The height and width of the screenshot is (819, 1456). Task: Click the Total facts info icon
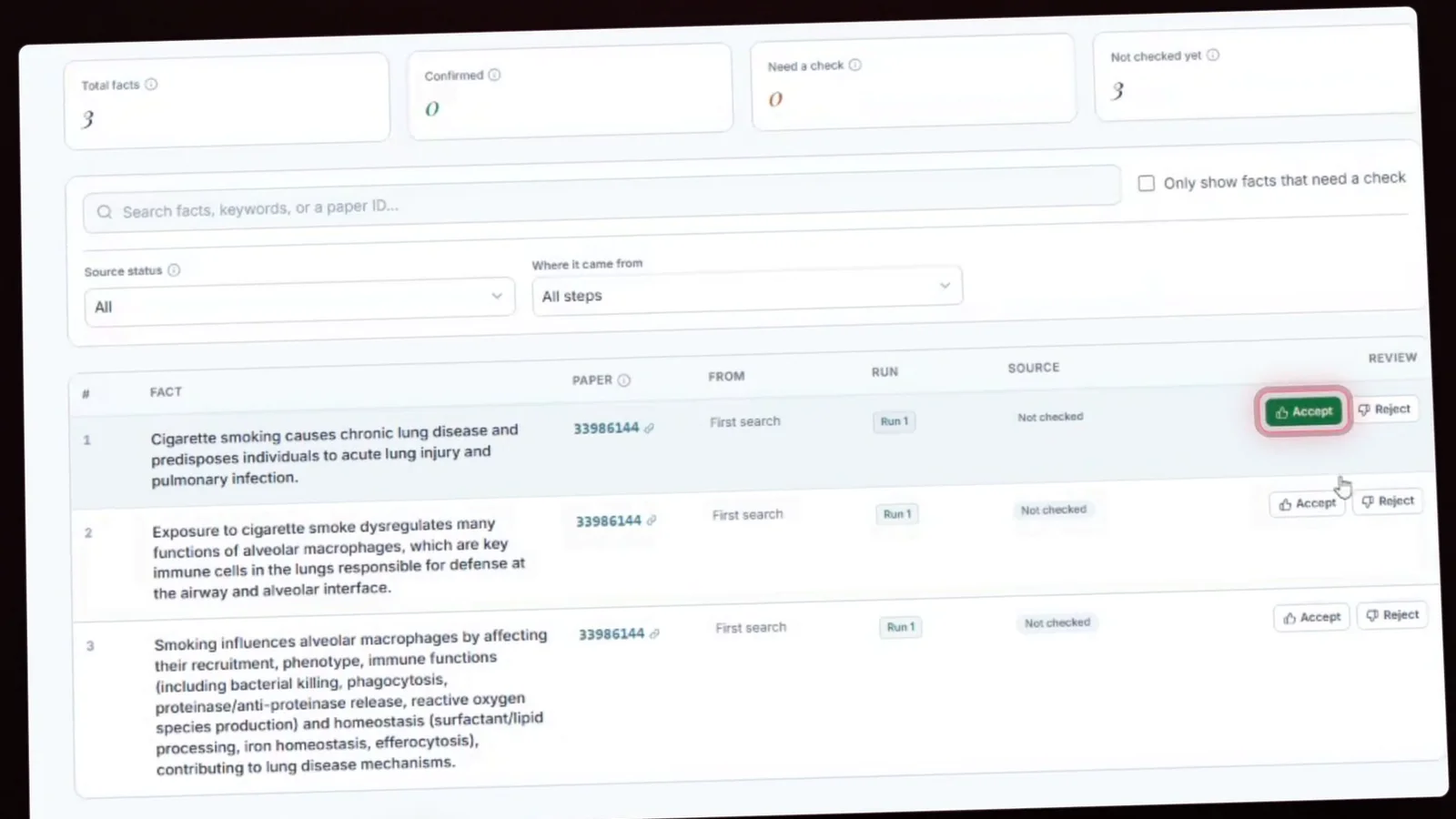point(151,84)
